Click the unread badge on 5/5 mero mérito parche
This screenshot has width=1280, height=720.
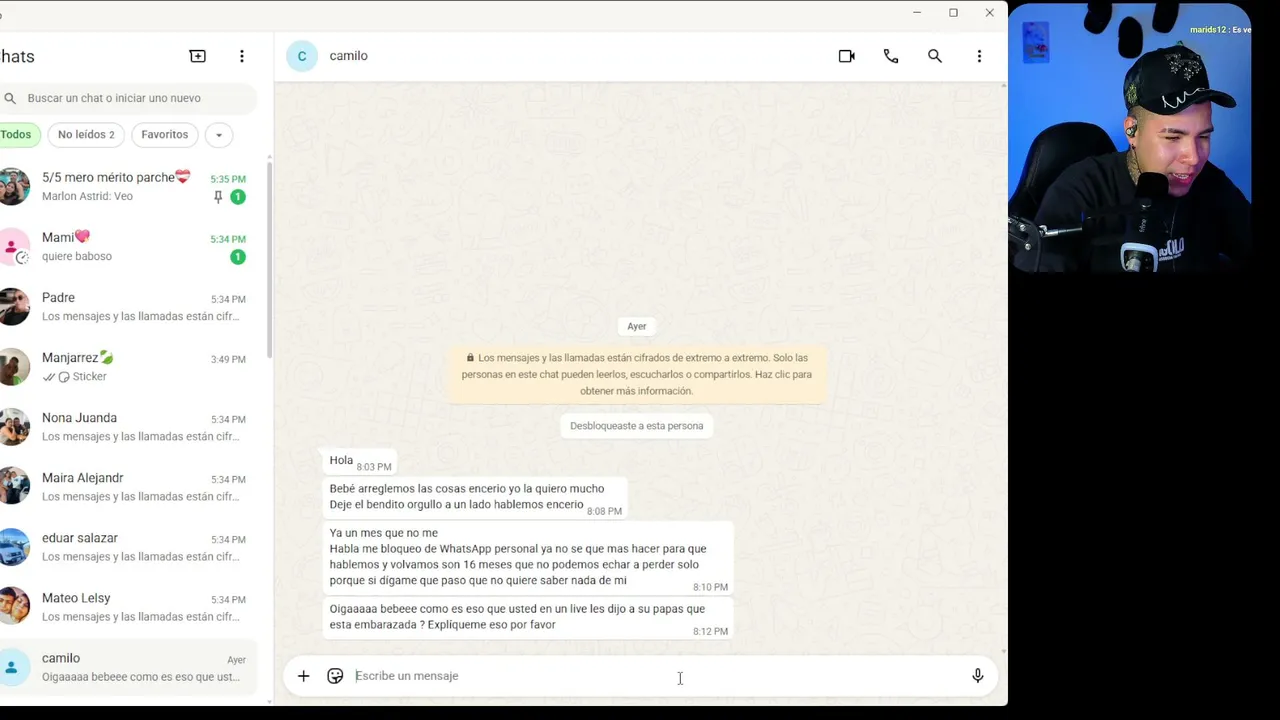(x=238, y=197)
